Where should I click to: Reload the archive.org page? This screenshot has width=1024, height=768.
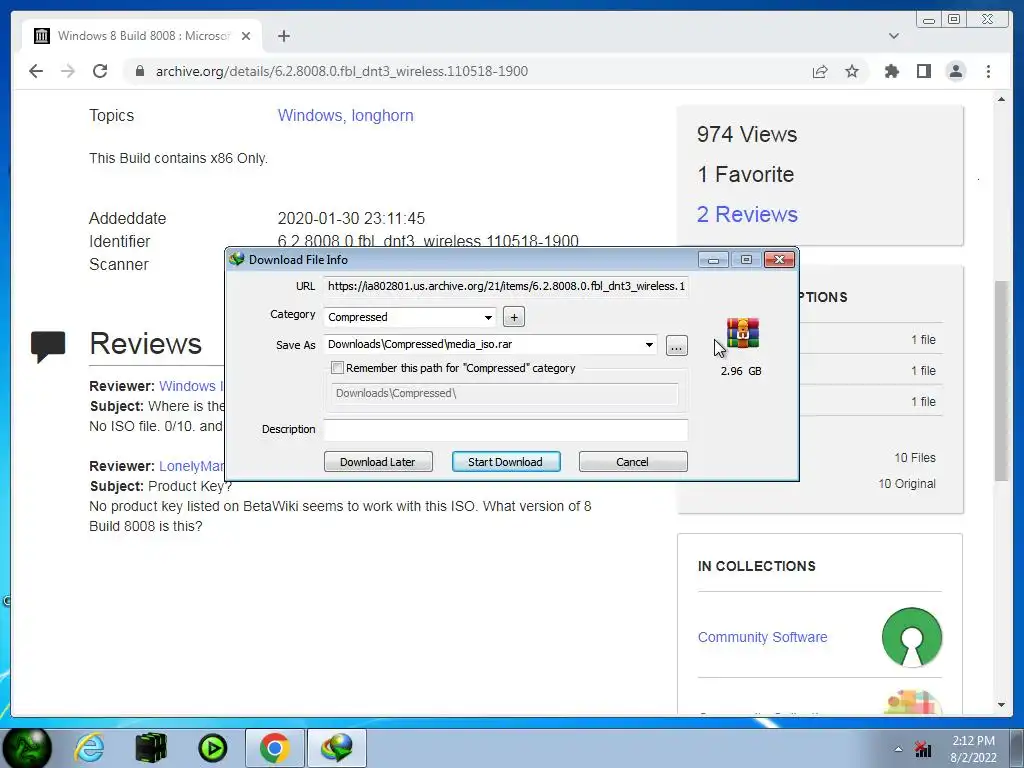click(100, 71)
